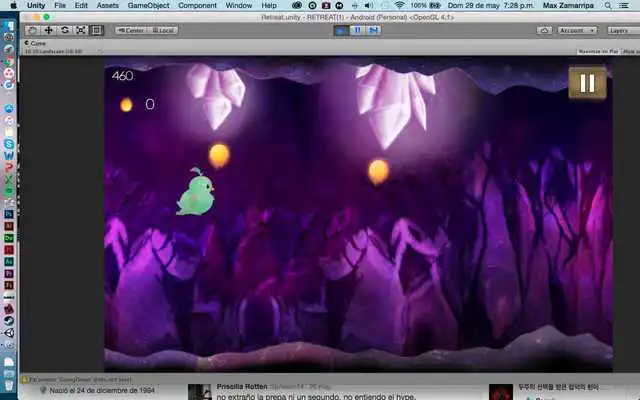
Task: Click the date and time in menu bar
Action: [x=491, y=5]
